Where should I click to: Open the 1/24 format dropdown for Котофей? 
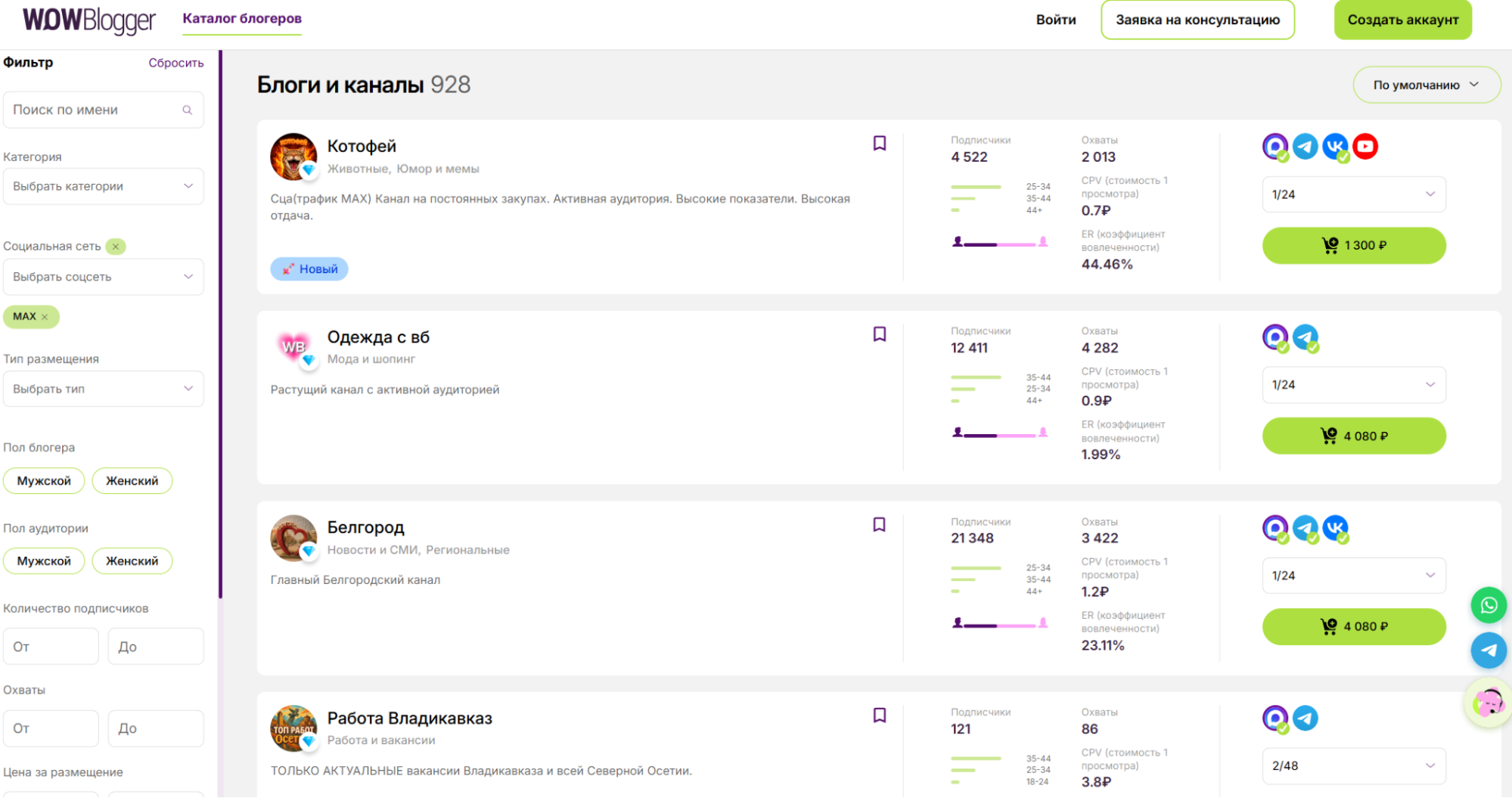point(1353,194)
